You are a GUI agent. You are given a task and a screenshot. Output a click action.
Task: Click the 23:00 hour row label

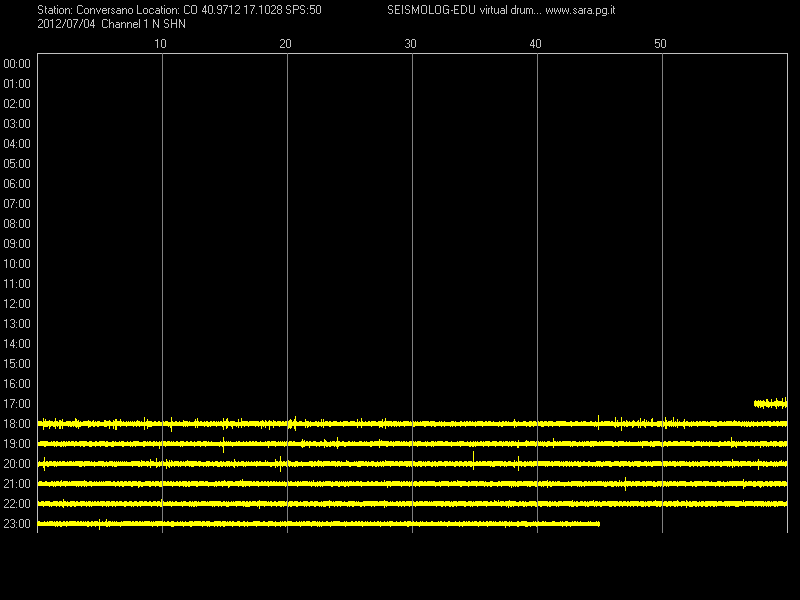click(x=17, y=523)
